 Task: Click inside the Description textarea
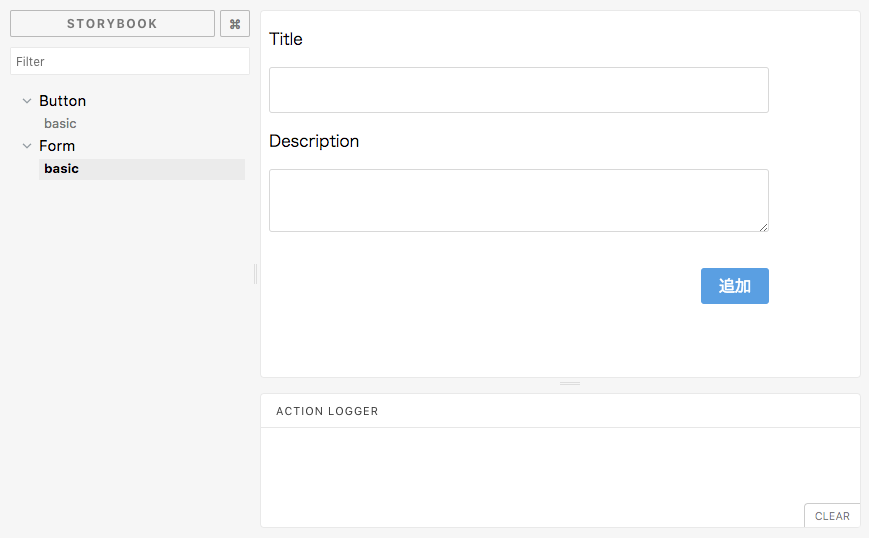point(519,201)
